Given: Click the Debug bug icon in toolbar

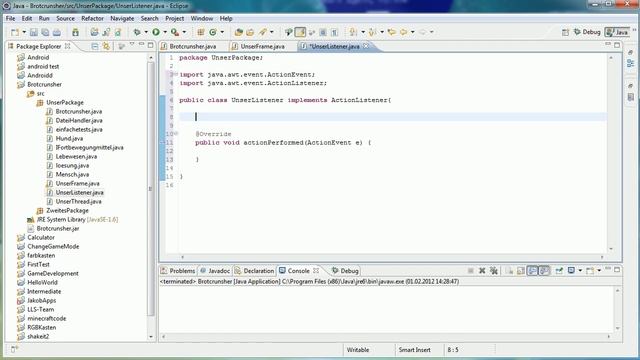Looking at the screenshot, I should (137, 32).
